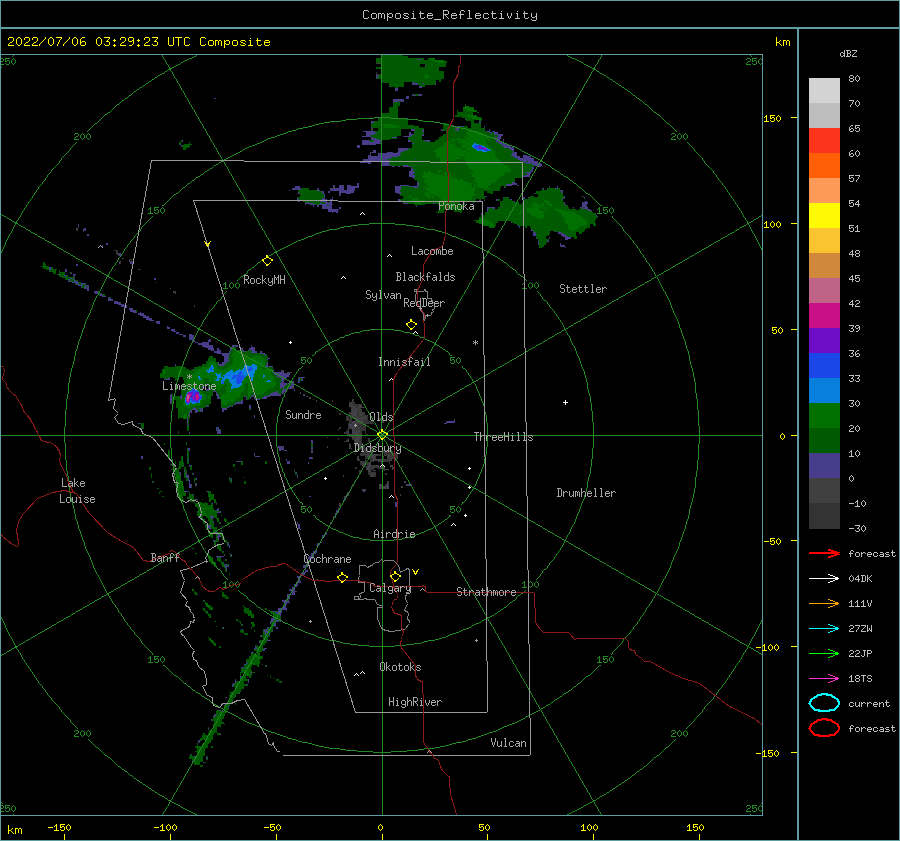Click the asterisk marker above Limestone label
The image size is (900, 841).
click(x=189, y=377)
